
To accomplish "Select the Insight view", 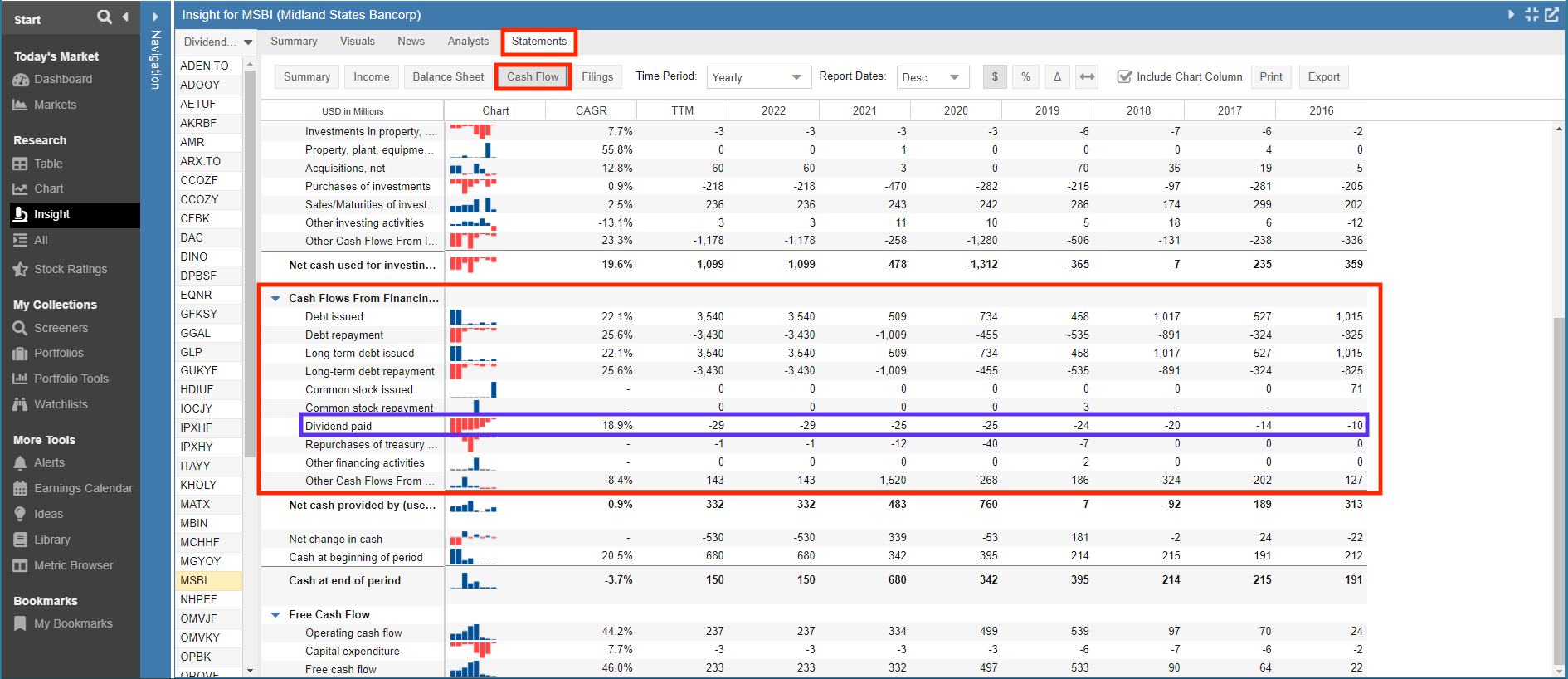I will 75,214.
